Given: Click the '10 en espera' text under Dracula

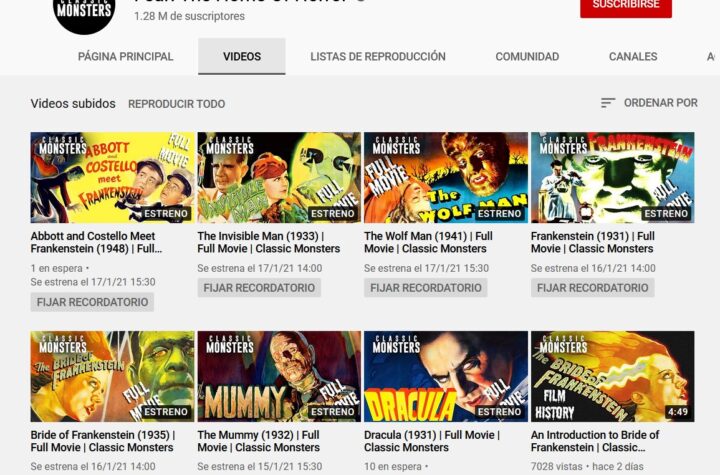Looking at the screenshot, I should pos(393,467).
